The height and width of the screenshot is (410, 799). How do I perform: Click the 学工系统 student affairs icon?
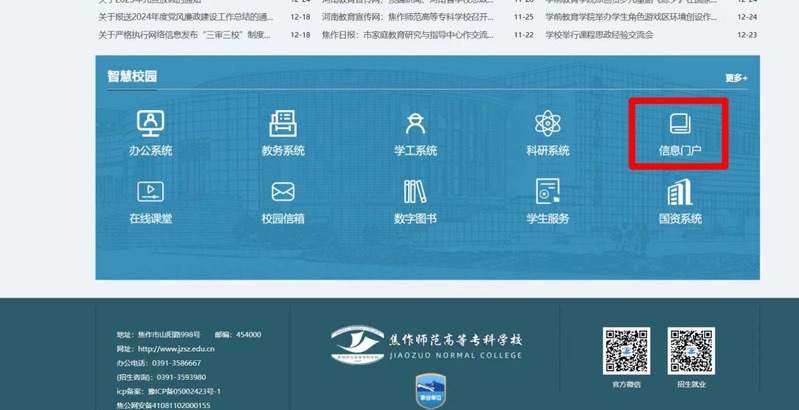415,133
